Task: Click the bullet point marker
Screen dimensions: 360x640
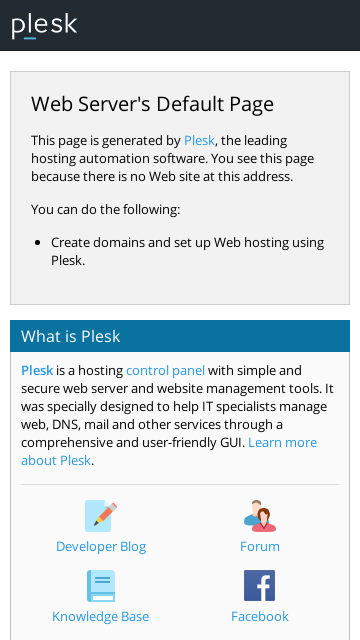Action: pos(38,243)
